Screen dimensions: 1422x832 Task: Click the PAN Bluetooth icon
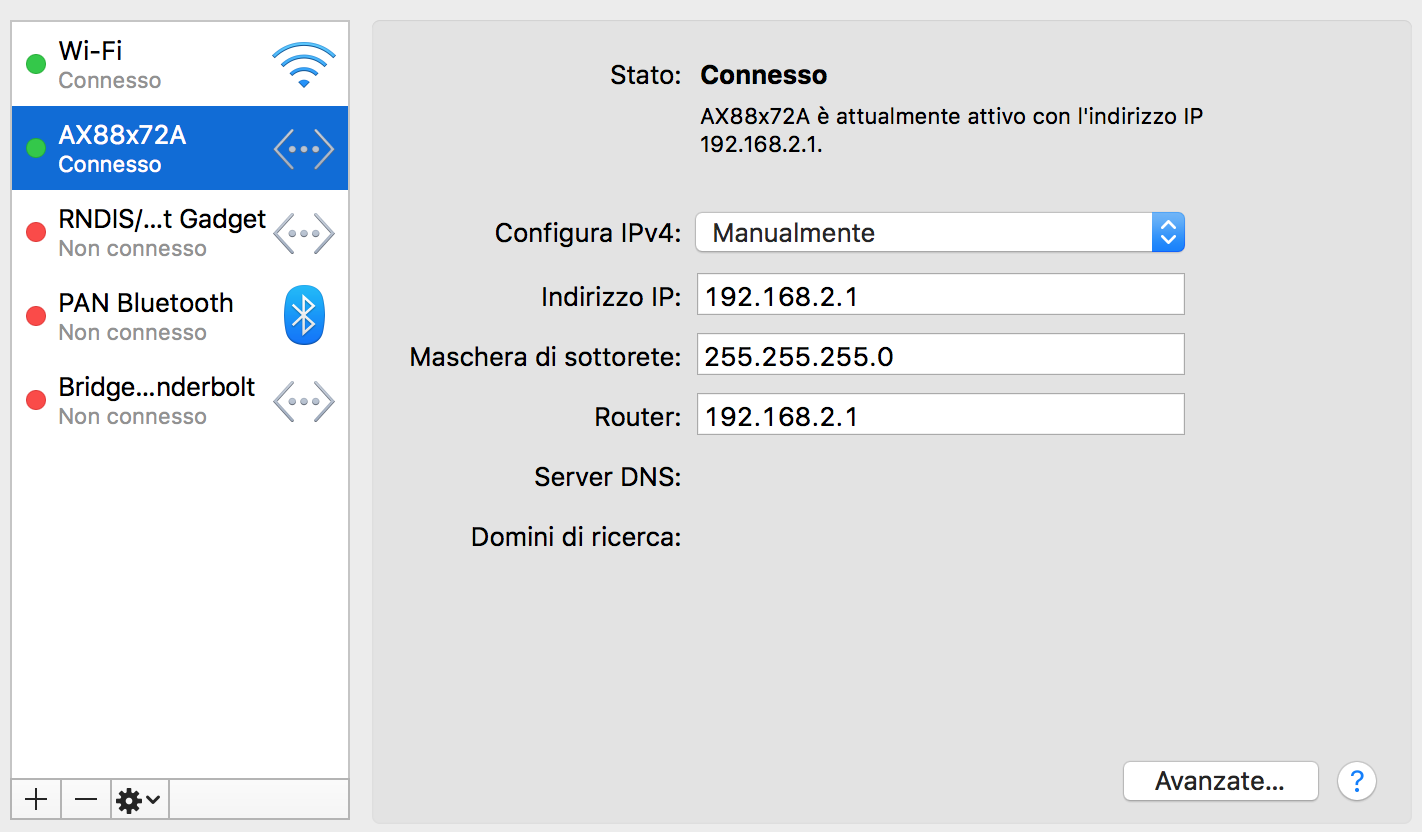pyautogui.click(x=304, y=316)
